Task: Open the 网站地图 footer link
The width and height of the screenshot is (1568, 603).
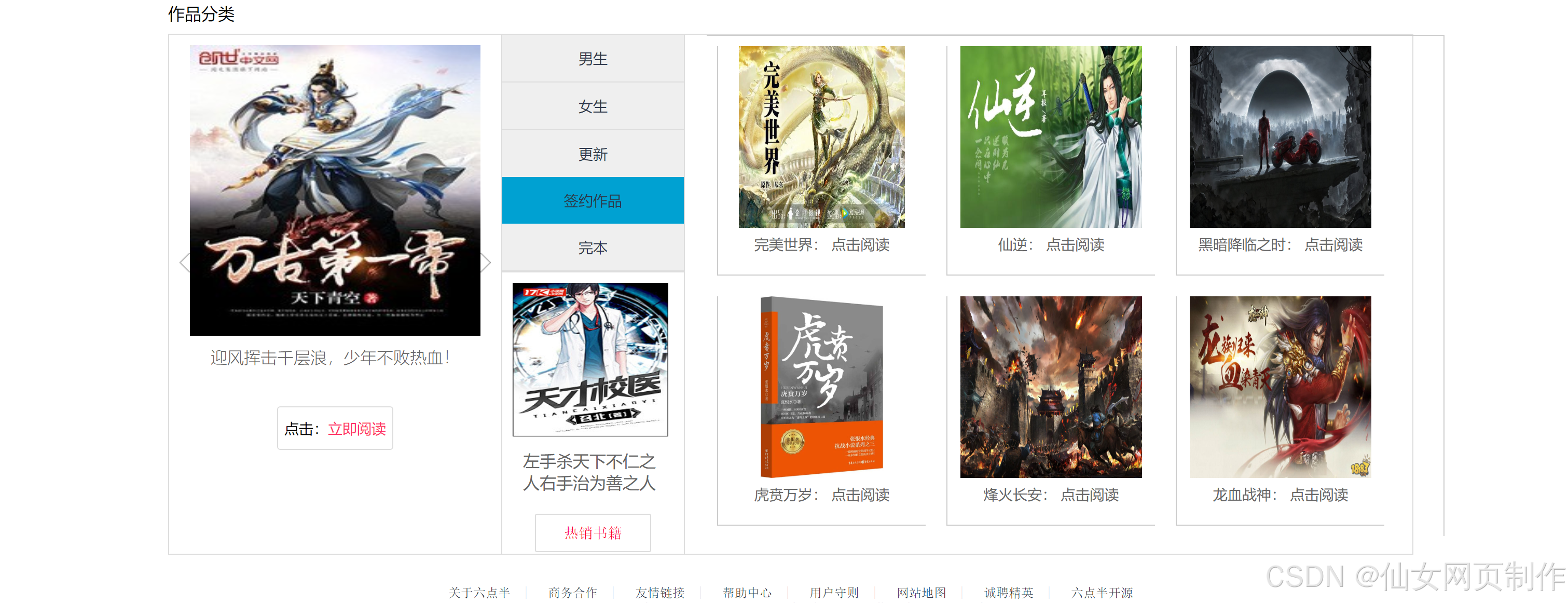Action: pos(921,593)
